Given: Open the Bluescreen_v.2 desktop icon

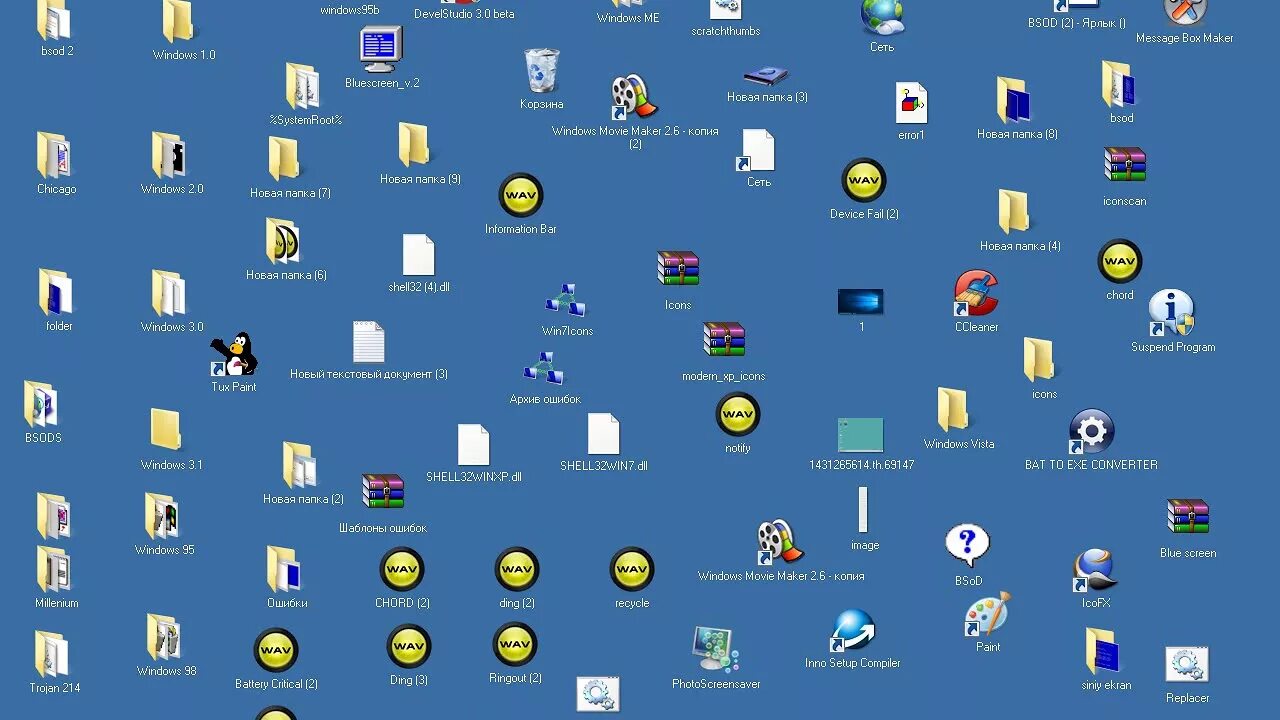Looking at the screenshot, I should pos(381,50).
